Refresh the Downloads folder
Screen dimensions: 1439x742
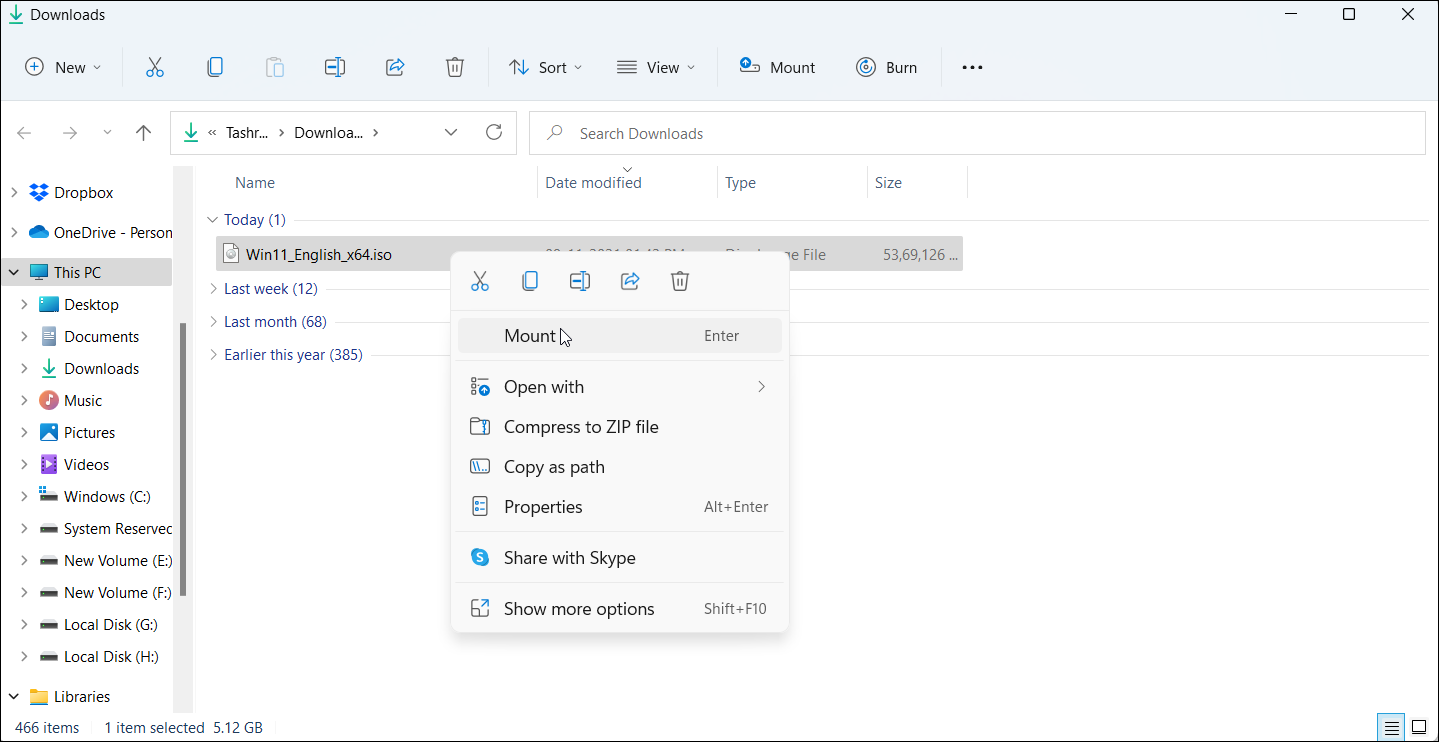493,132
